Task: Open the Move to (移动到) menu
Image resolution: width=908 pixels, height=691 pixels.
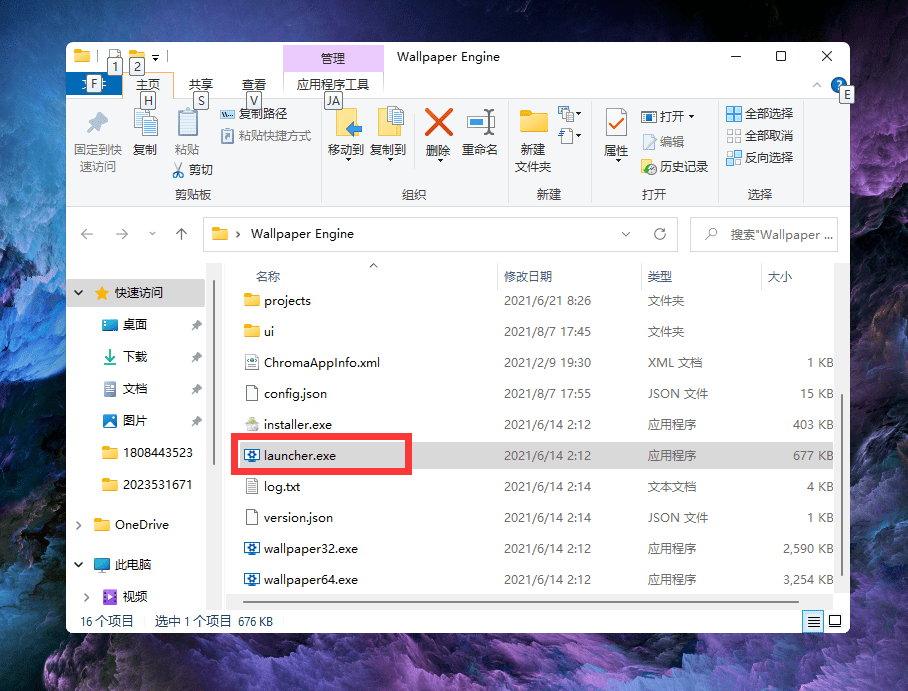Action: tap(346, 134)
